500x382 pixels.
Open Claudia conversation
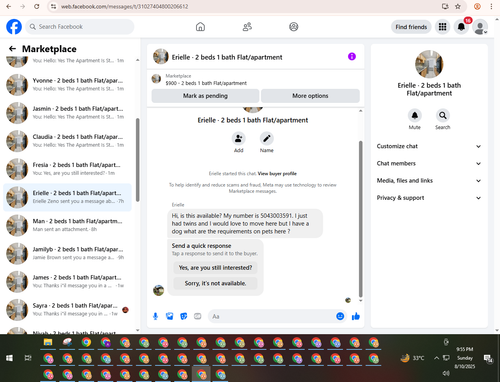pyautogui.click(x=67, y=141)
